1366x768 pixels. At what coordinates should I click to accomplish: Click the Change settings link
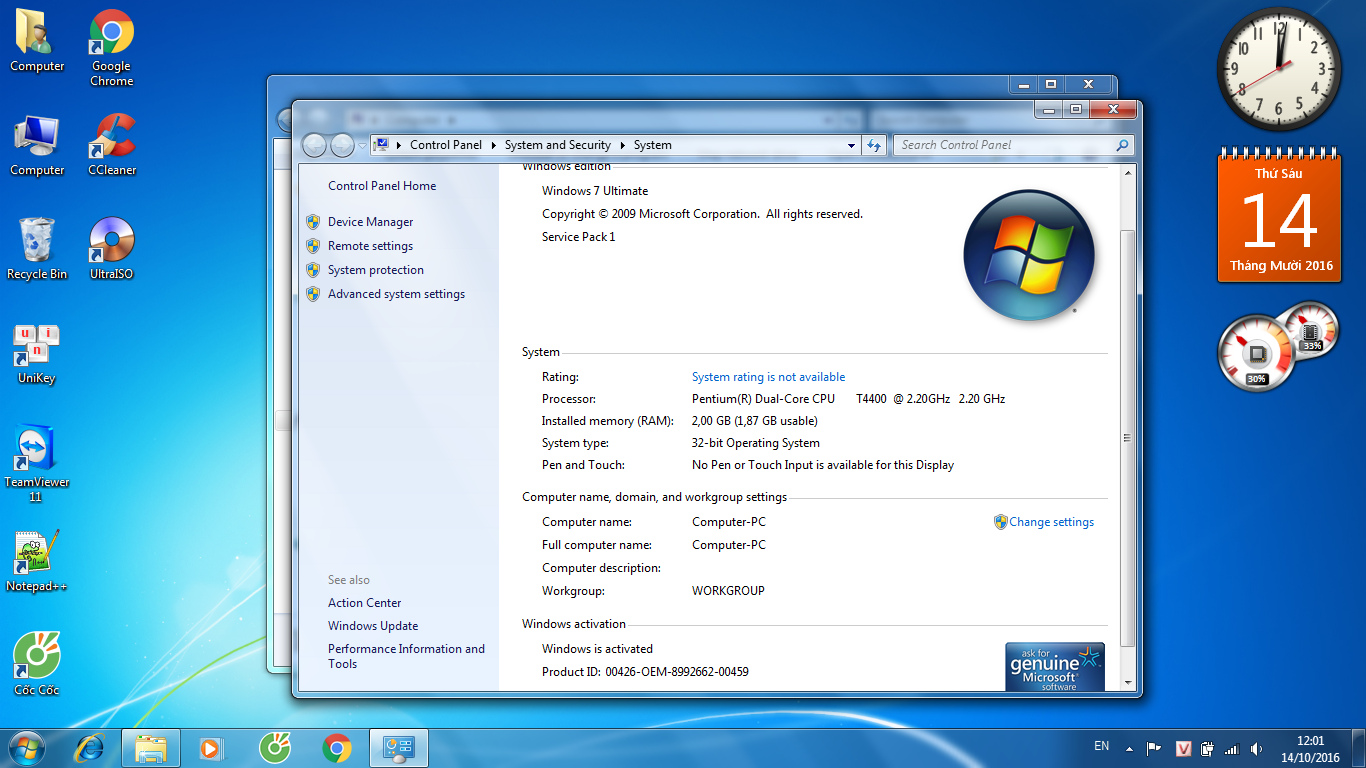coord(1051,522)
